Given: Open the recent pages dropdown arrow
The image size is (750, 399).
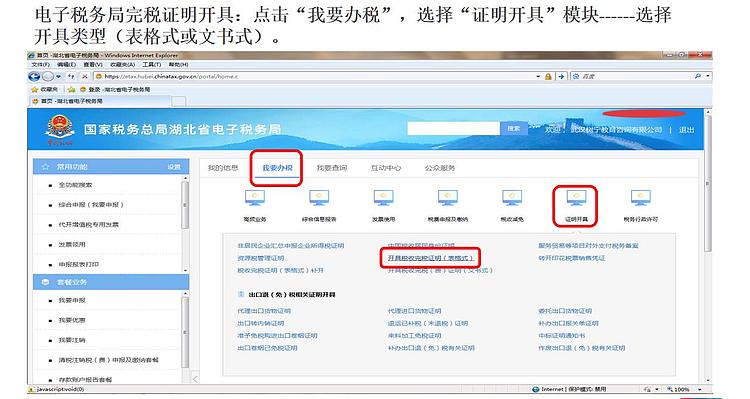Looking at the screenshot, I should [x=59, y=76].
